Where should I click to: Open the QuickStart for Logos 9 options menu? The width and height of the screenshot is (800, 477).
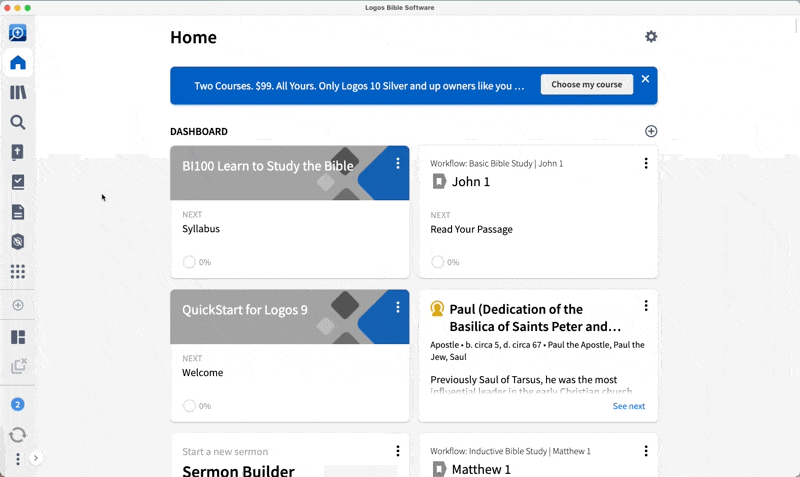point(398,307)
